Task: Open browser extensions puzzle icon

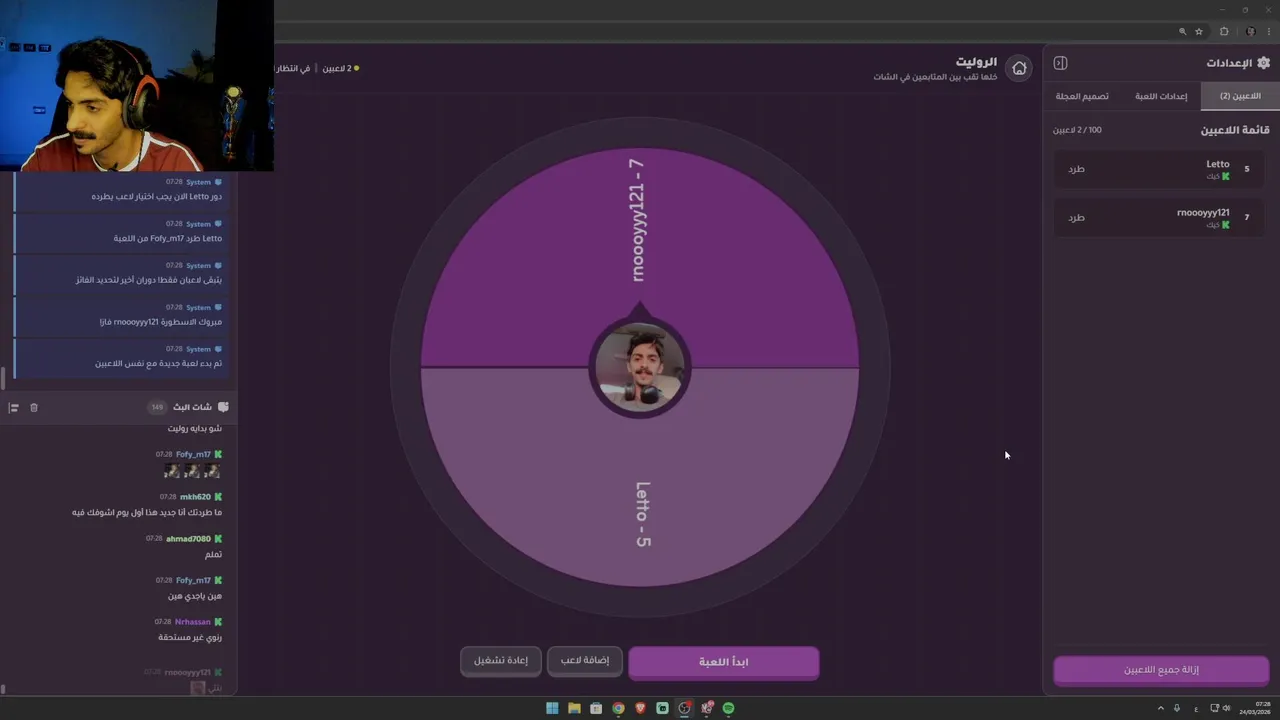Action: coord(1224,31)
